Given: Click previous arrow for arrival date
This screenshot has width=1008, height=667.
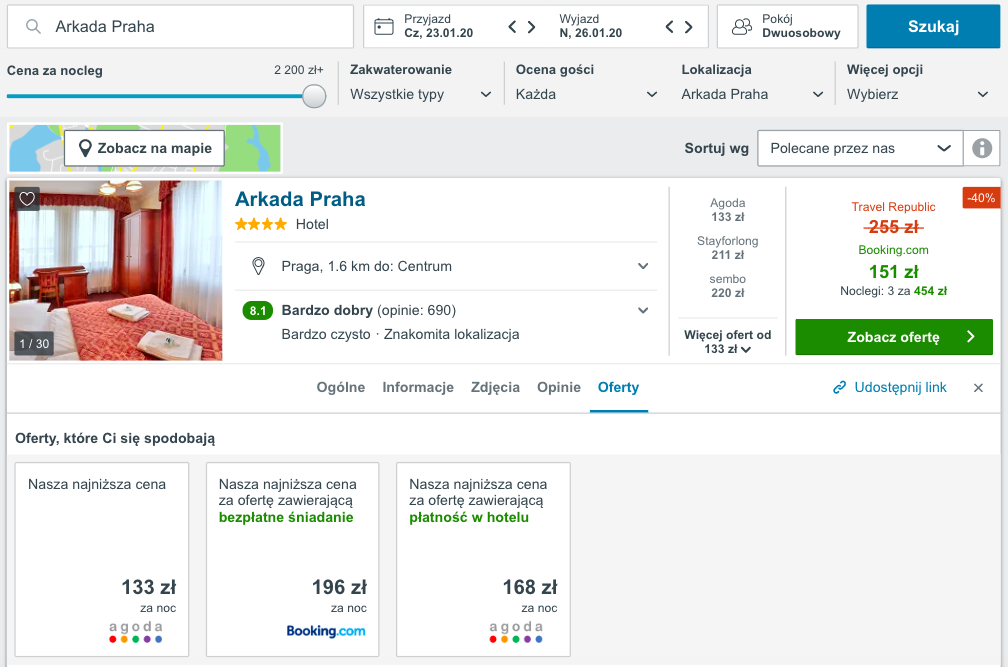Looking at the screenshot, I should [x=513, y=27].
